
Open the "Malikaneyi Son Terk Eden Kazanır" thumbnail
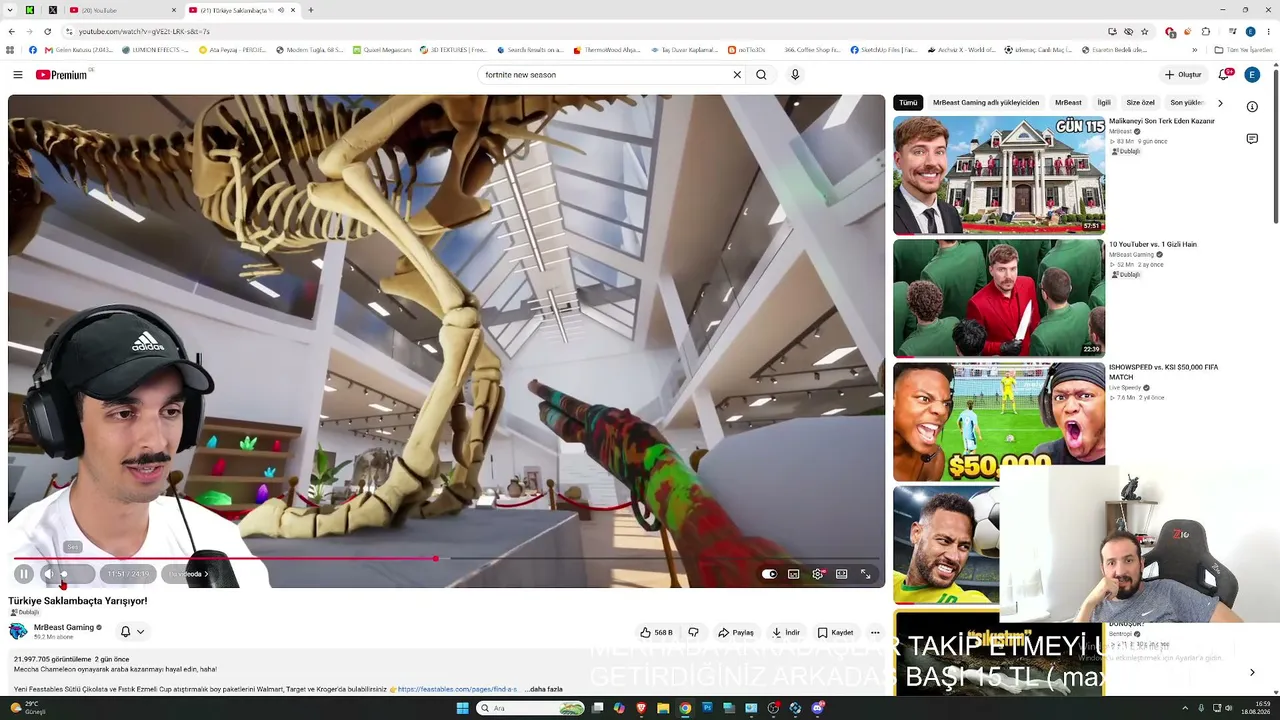click(999, 175)
